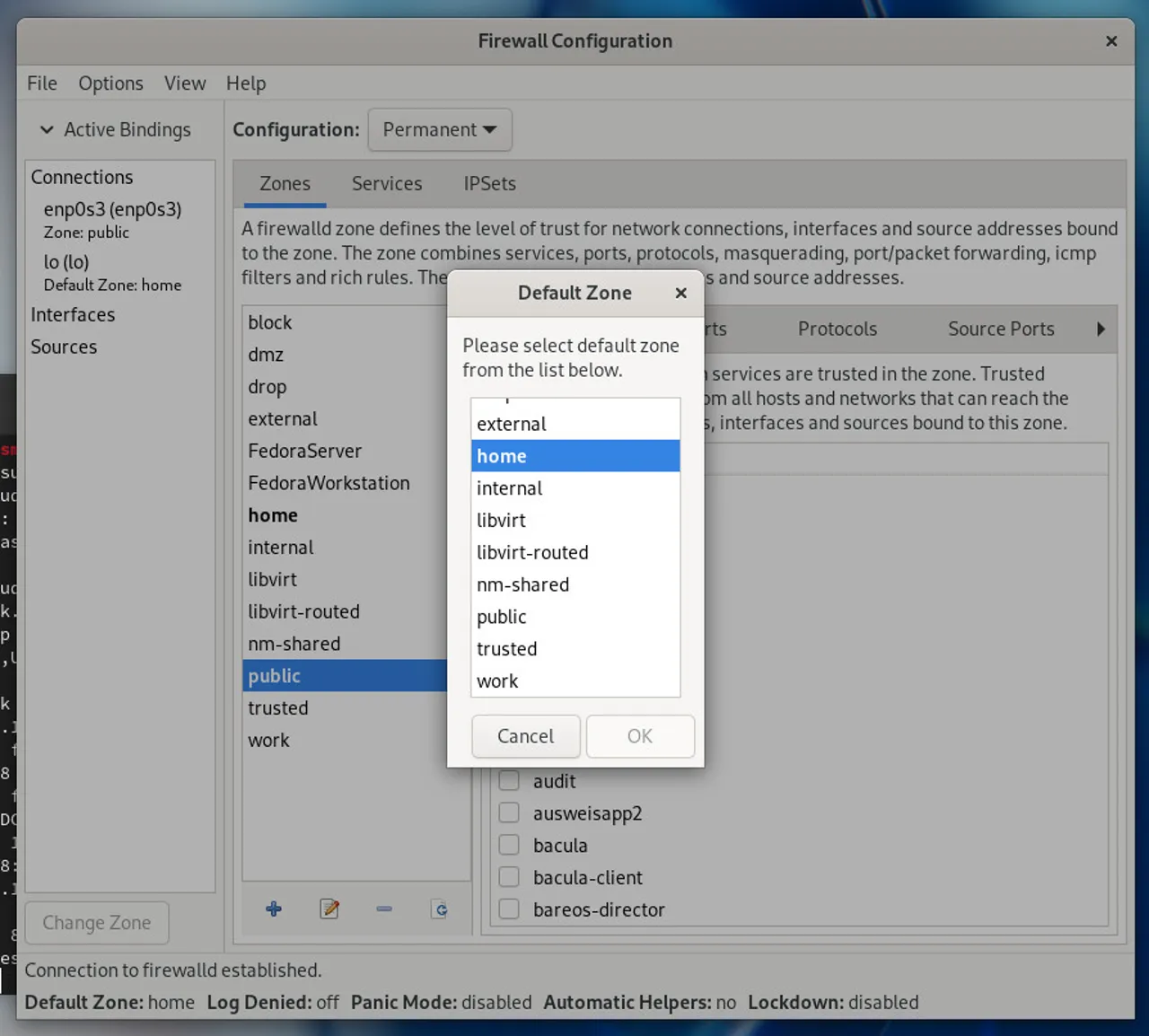Image resolution: width=1149 pixels, height=1036 pixels.
Task: Click Interfaces in the bindings panel
Action: pos(73,315)
